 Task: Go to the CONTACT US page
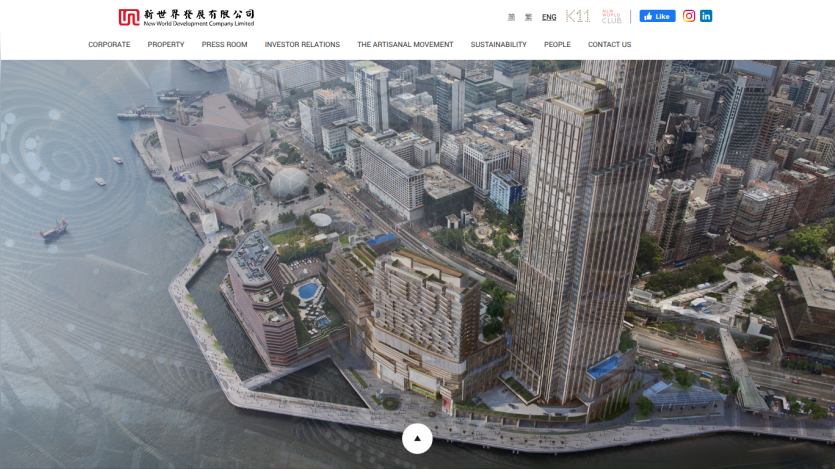click(609, 45)
